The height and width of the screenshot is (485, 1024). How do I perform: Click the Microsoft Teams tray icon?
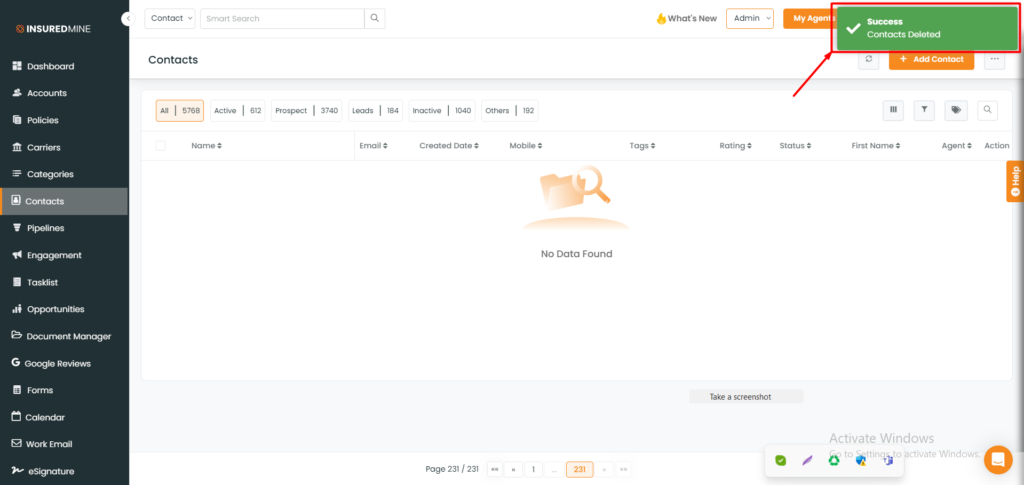tap(888, 460)
